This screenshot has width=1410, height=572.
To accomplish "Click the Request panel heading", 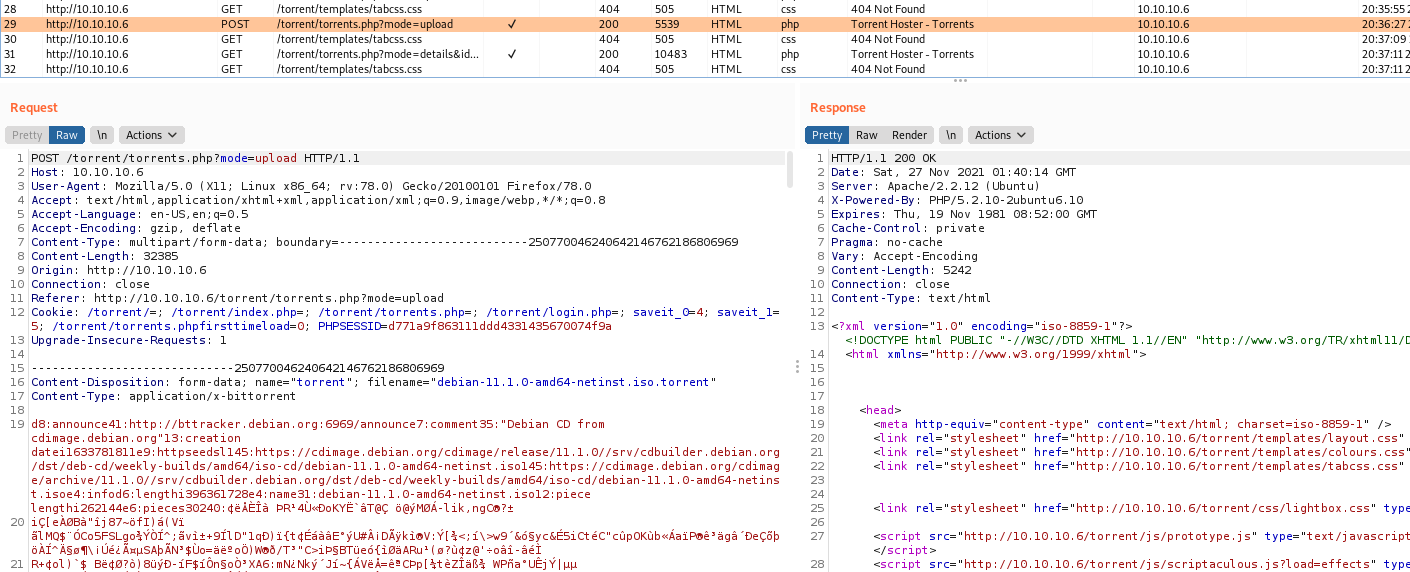I will click(34, 108).
